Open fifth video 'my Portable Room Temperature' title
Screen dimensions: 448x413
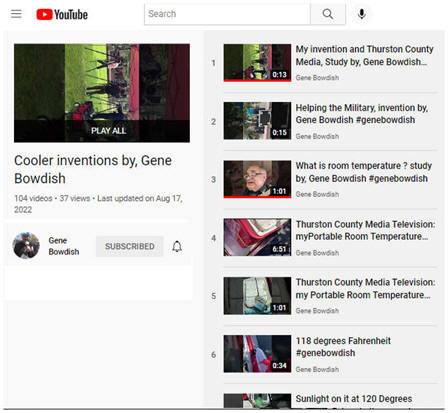coord(365,289)
